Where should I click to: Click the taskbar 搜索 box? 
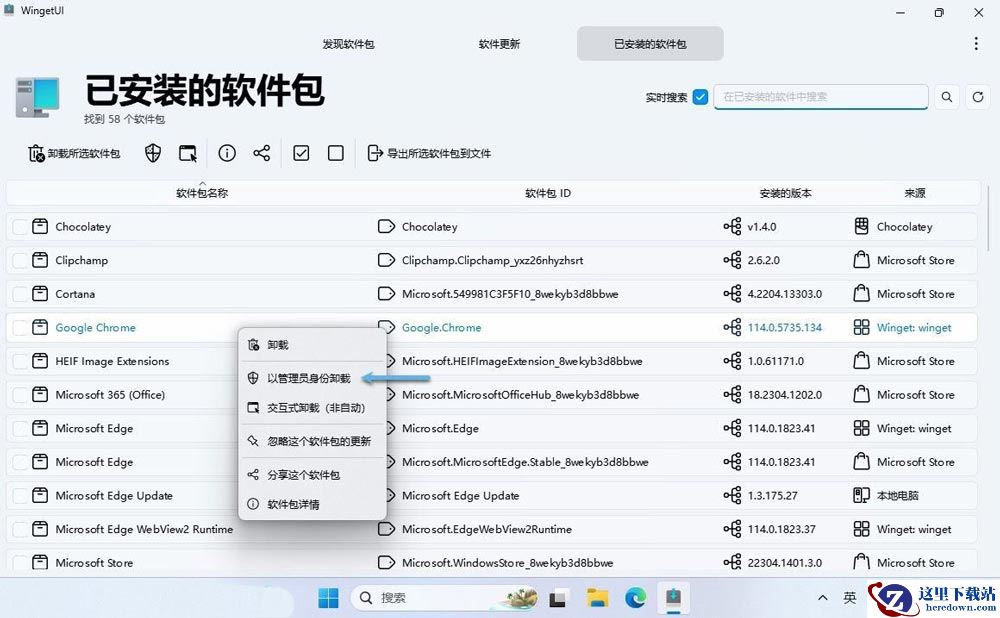(x=445, y=598)
